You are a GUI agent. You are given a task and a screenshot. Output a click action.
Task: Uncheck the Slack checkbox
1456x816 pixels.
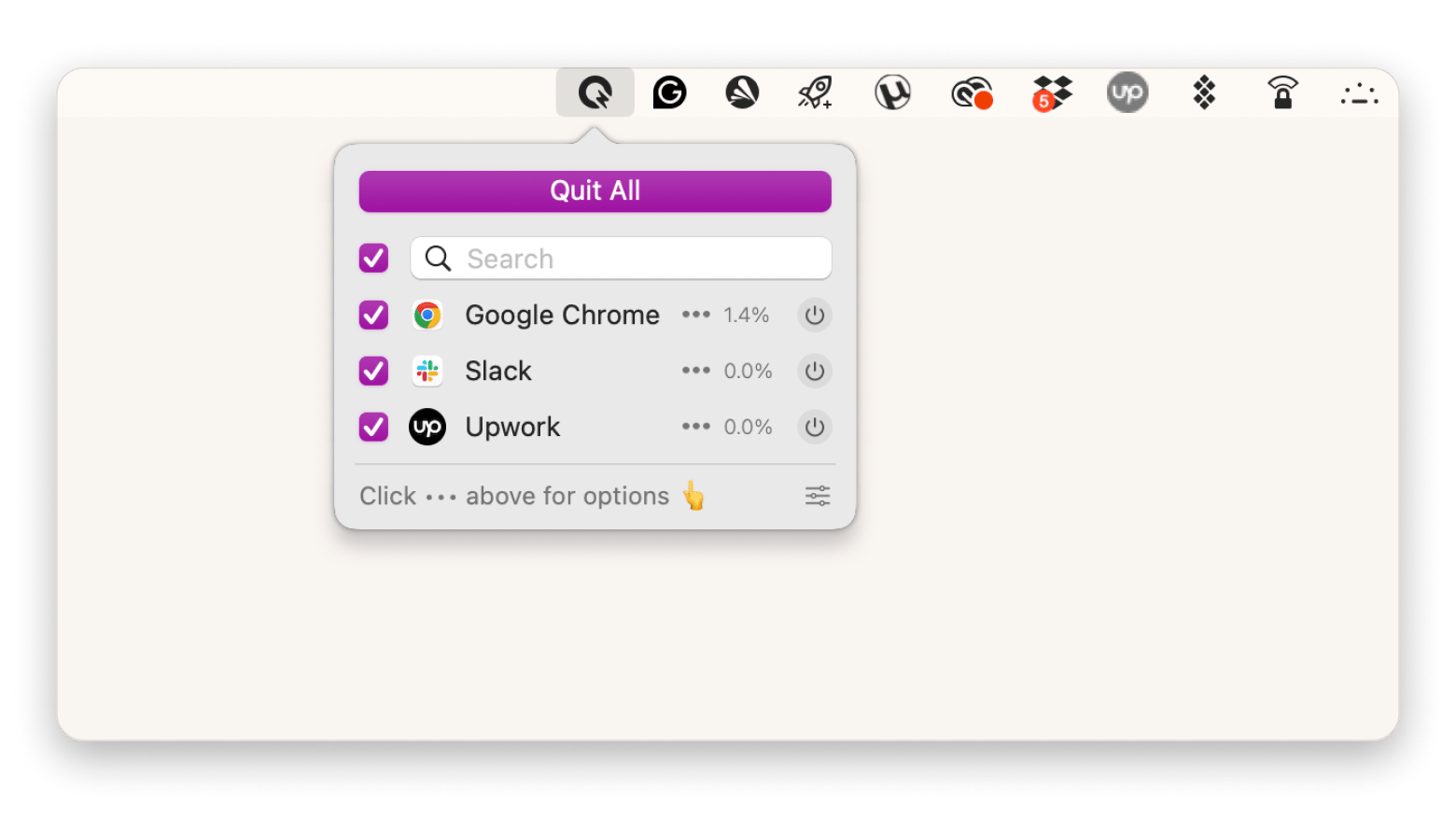click(x=373, y=371)
